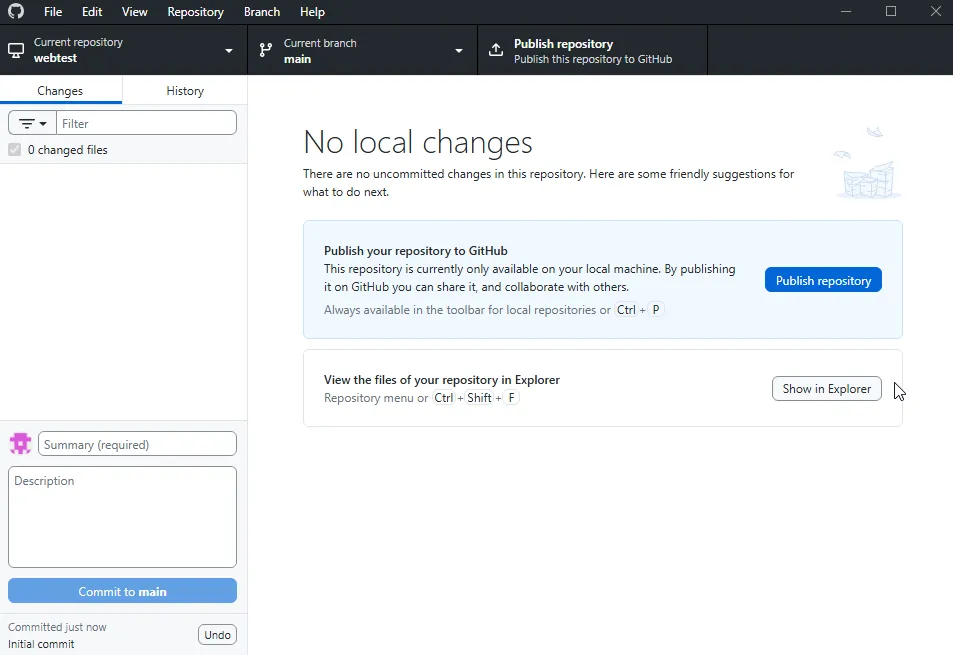
Task: Undo the Initial commit
Action: tap(217, 634)
